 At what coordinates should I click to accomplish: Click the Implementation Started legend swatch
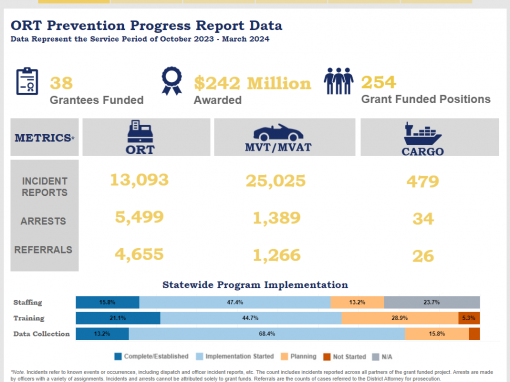pos(199,357)
